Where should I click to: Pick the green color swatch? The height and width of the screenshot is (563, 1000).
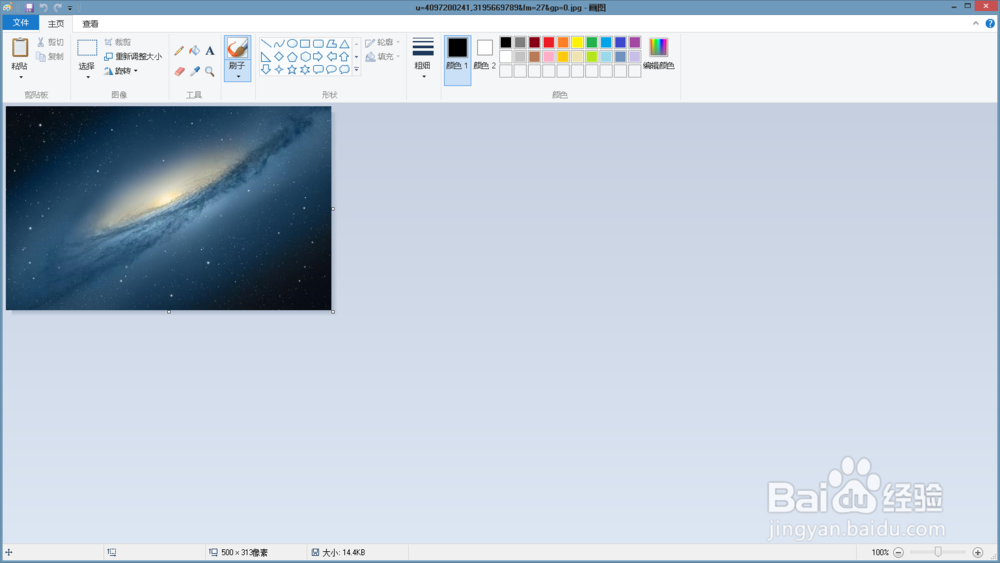pyautogui.click(x=592, y=42)
